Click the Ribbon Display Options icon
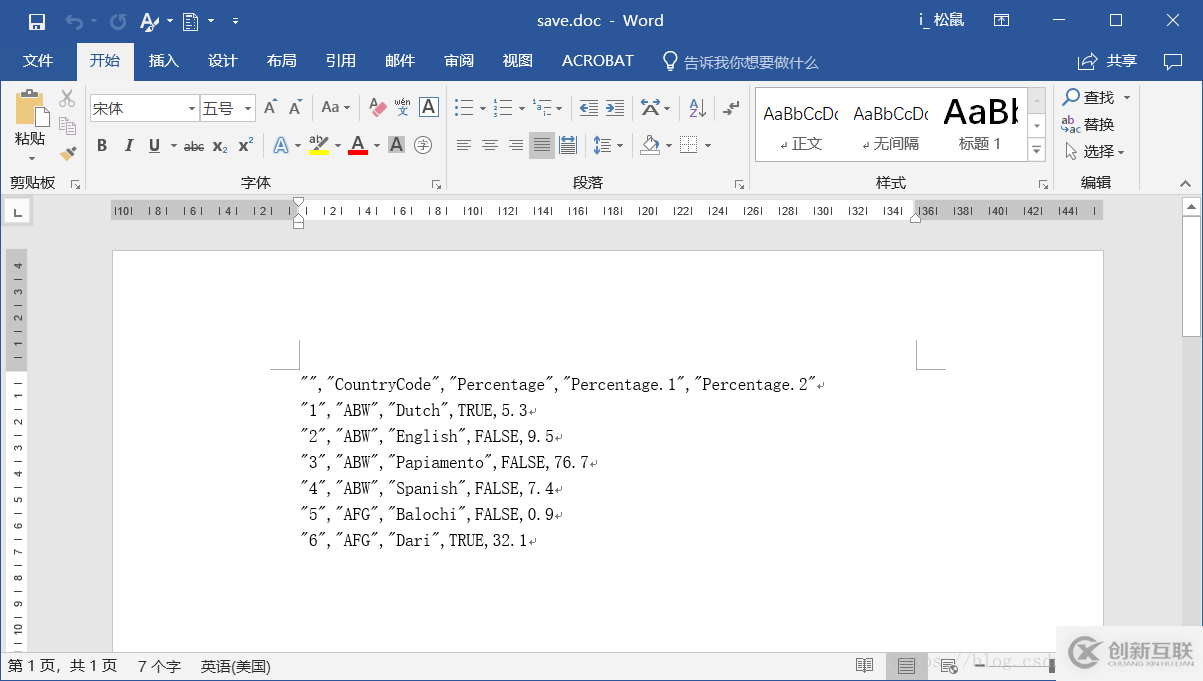The height and width of the screenshot is (681, 1203). [x=1001, y=21]
